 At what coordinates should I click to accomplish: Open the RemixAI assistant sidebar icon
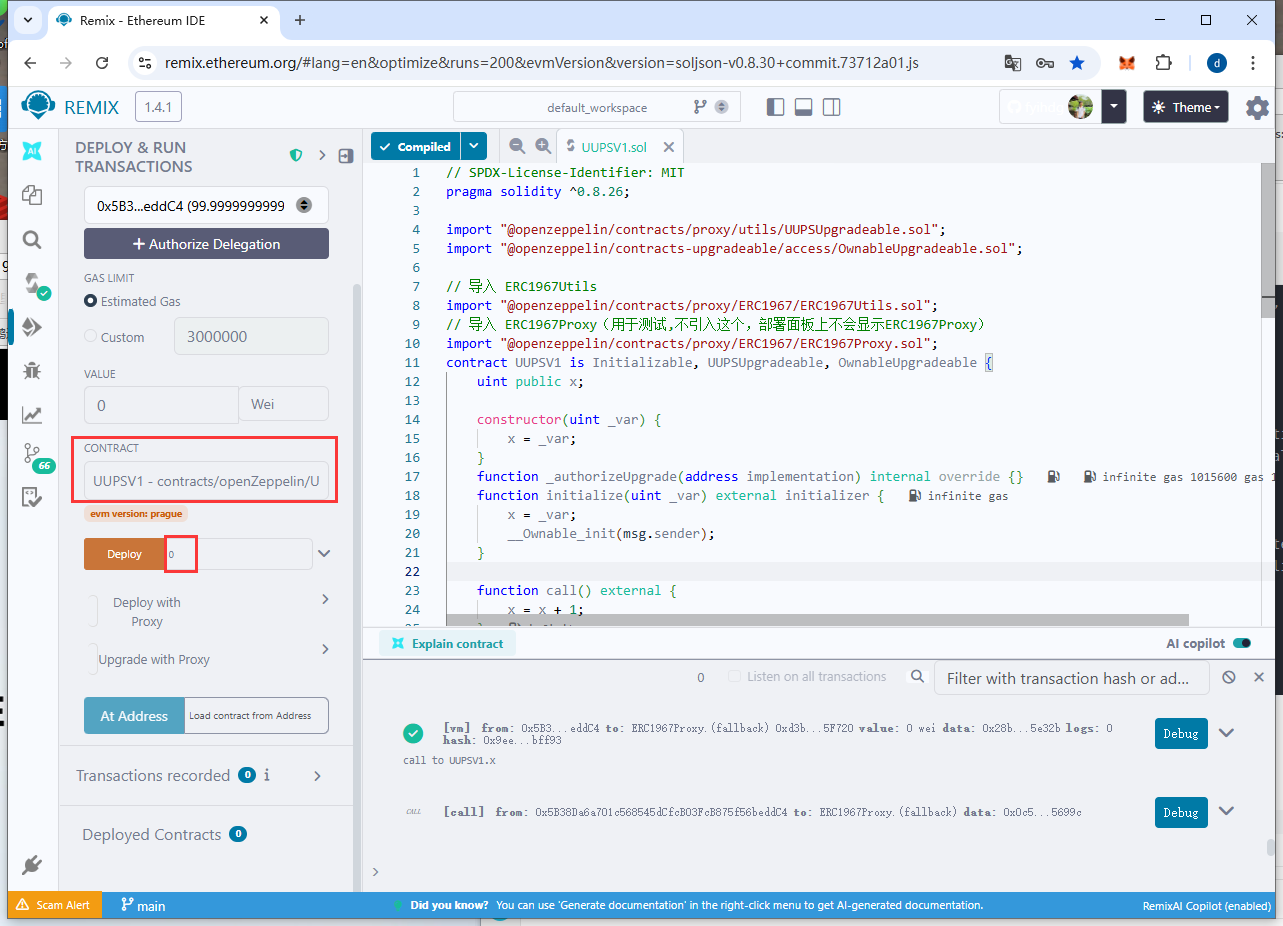[x=32, y=151]
